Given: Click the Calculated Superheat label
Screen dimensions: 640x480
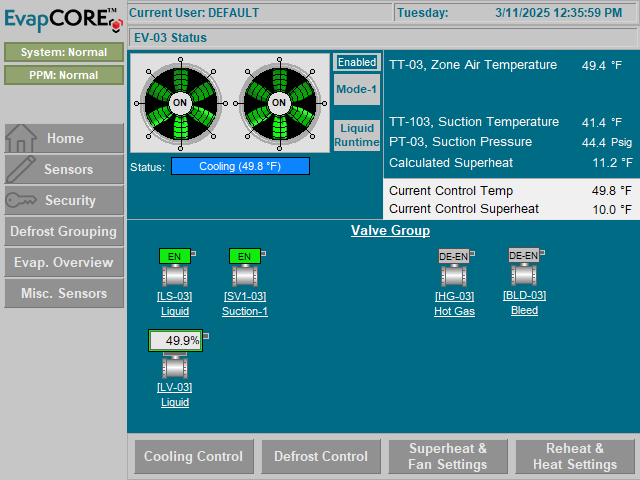Looking at the screenshot, I should pos(451,162).
